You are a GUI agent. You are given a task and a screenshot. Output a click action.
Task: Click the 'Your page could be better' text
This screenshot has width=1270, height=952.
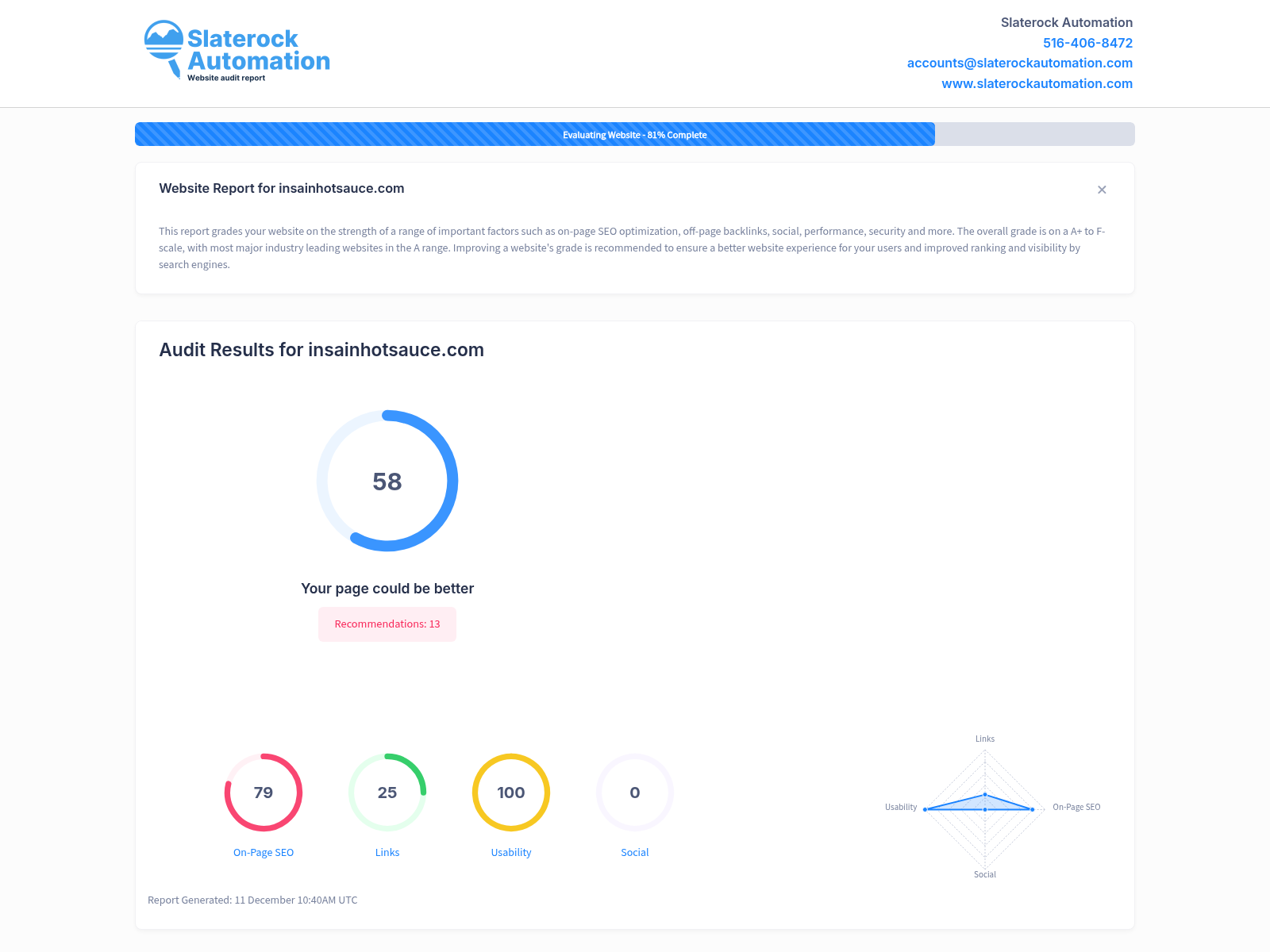click(x=387, y=589)
